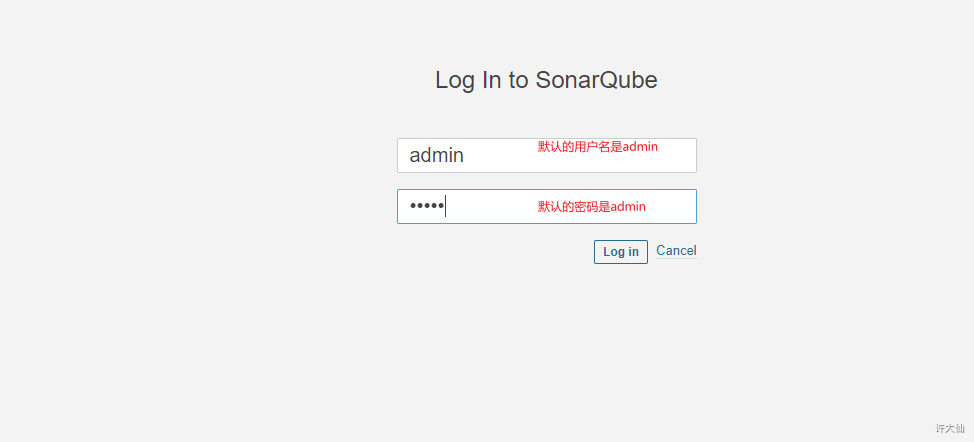Click the password dots in password field
The image size is (974, 442).
(426, 206)
